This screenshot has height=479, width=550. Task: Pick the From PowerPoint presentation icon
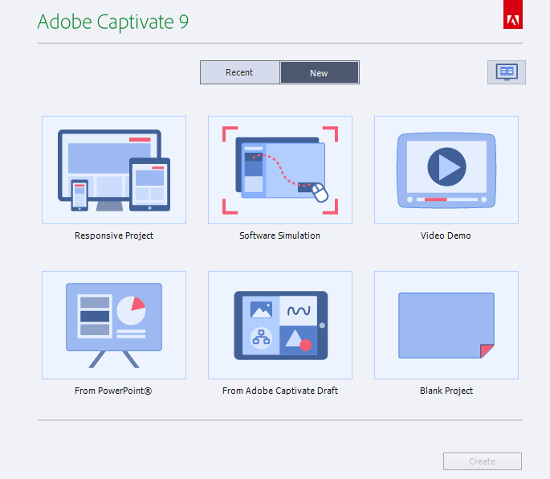pyautogui.click(x=114, y=325)
